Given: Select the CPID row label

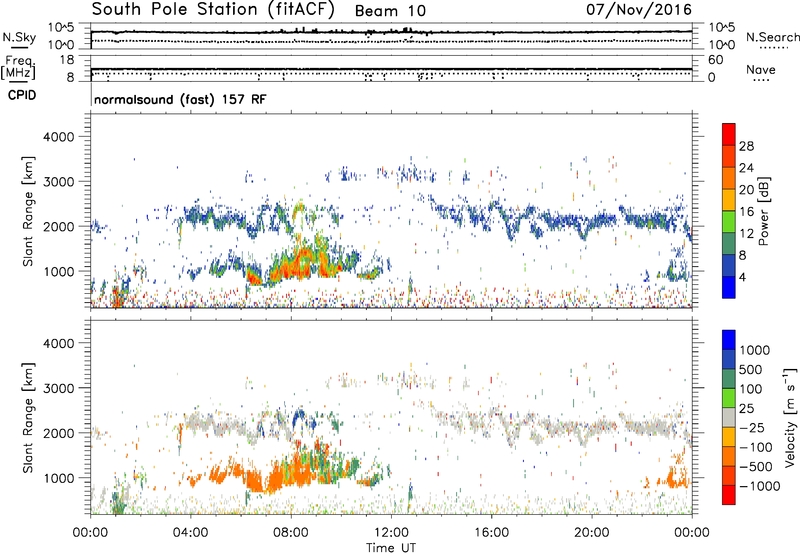Looking at the screenshot, I should 22,95.
